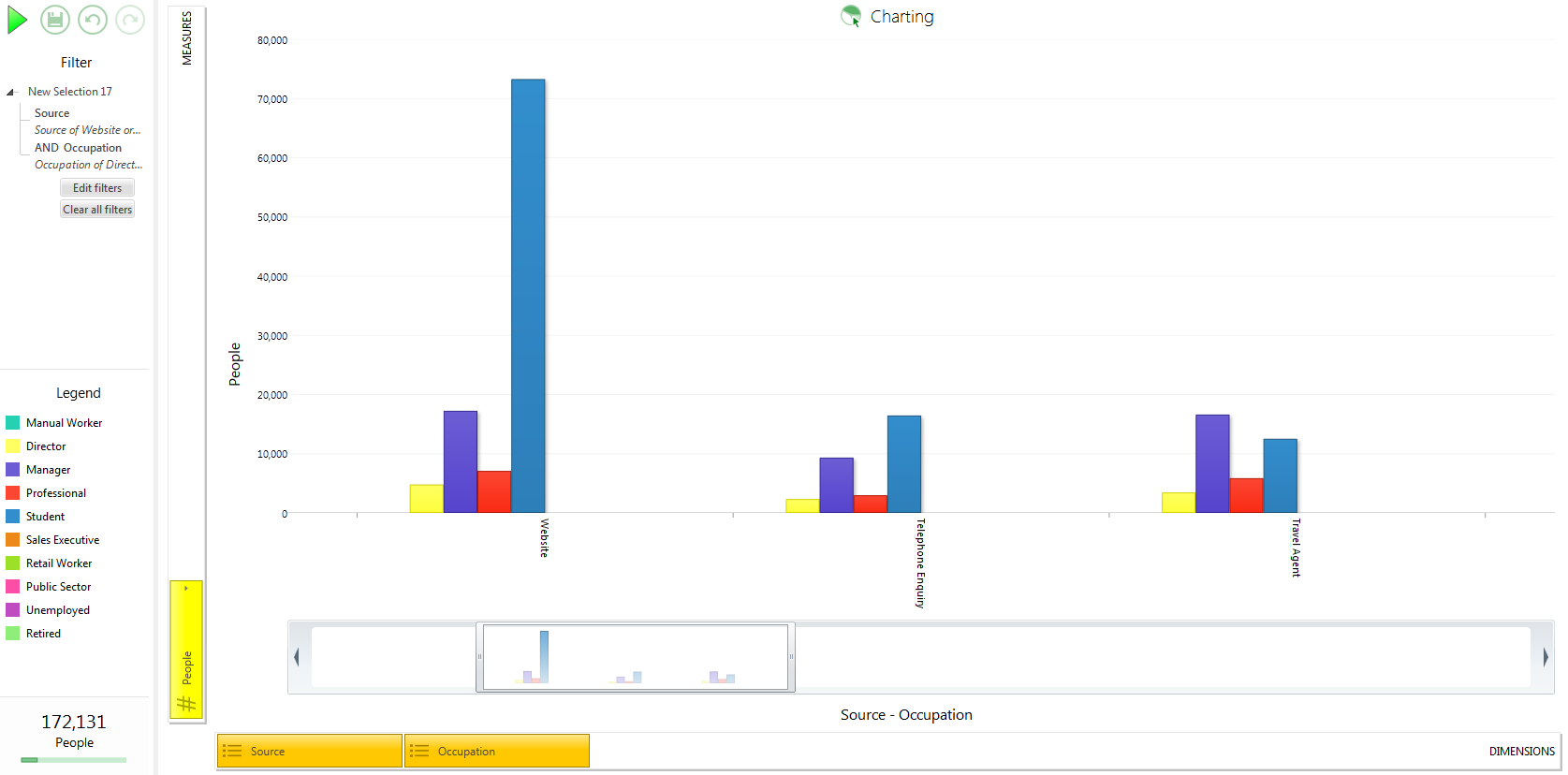Click Professional legend red swatch
Screen dimensions: 1568x775
(x=13, y=493)
